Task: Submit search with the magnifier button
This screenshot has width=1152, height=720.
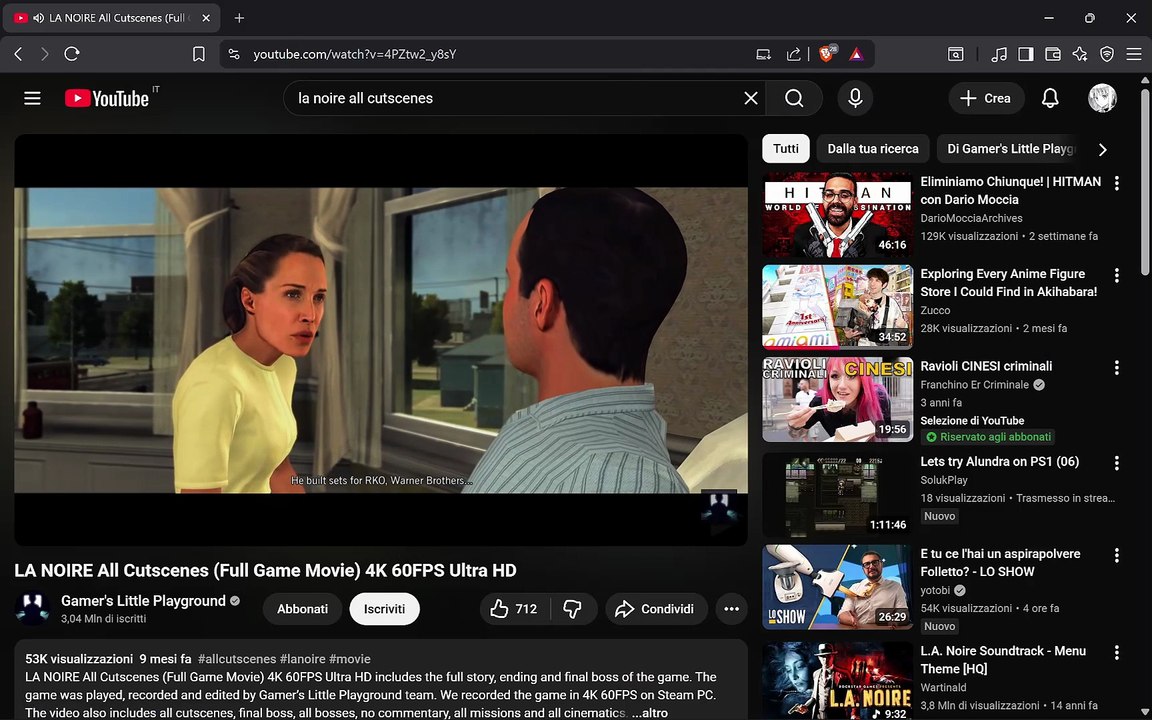Action: pos(794,98)
